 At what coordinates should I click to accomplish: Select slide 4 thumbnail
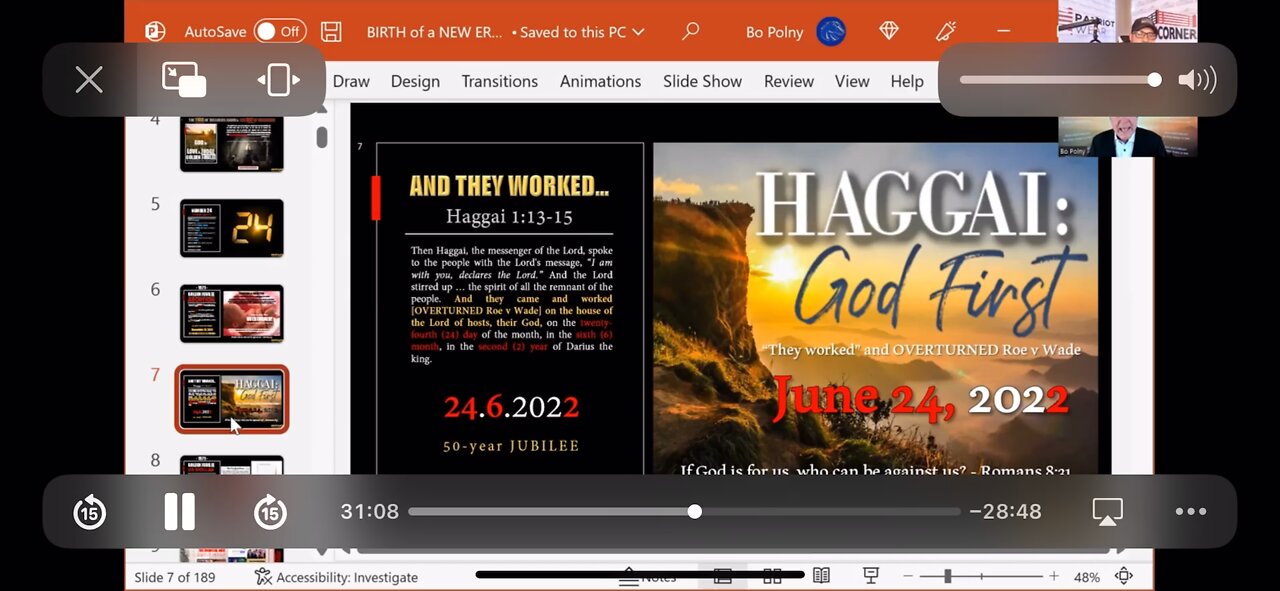click(x=232, y=143)
